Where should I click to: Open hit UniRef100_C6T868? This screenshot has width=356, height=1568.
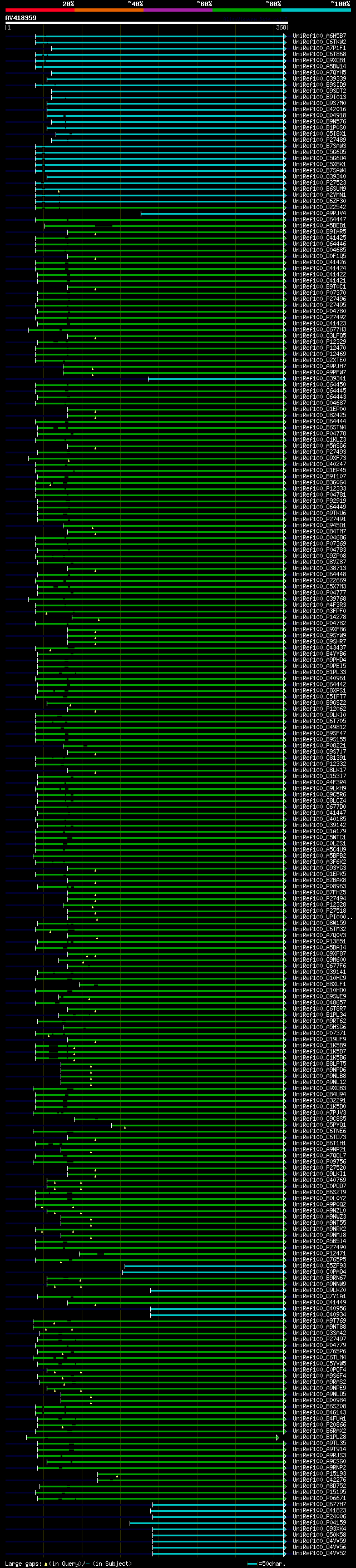click(x=319, y=54)
